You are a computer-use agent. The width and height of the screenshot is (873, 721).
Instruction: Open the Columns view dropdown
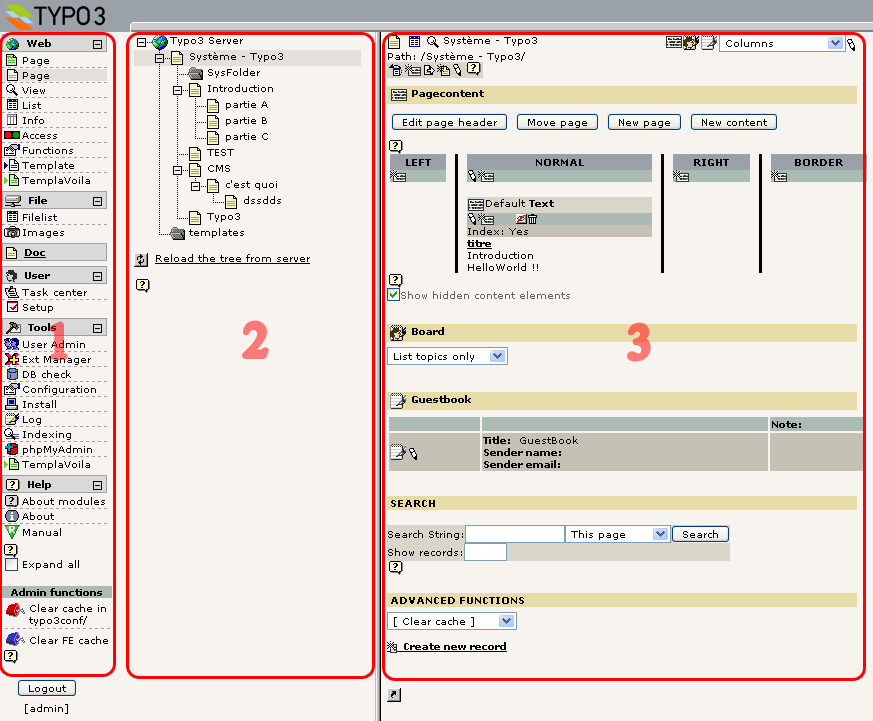pyautogui.click(x=783, y=44)
